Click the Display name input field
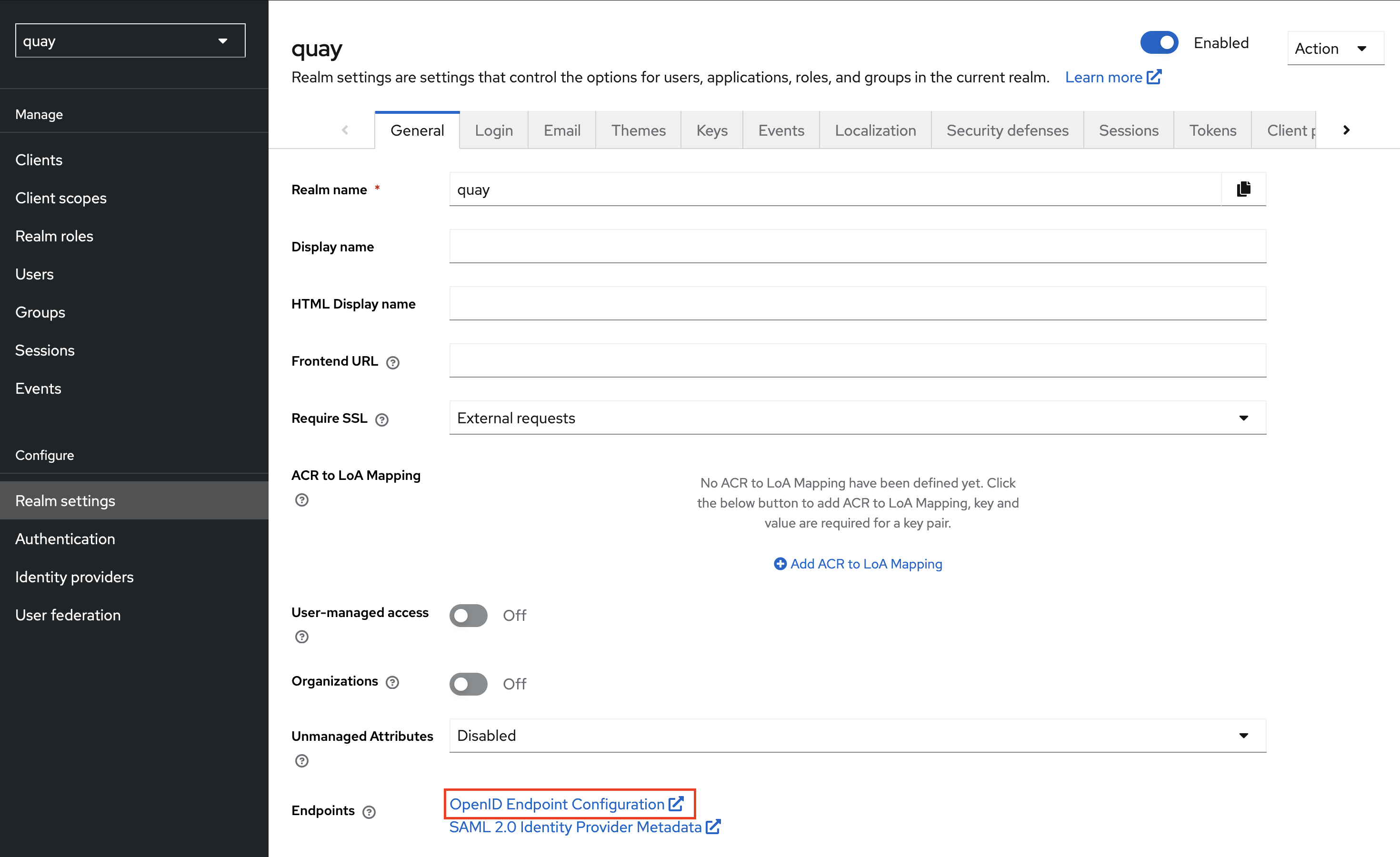1400x857 pixels. (x=857, y=247)
